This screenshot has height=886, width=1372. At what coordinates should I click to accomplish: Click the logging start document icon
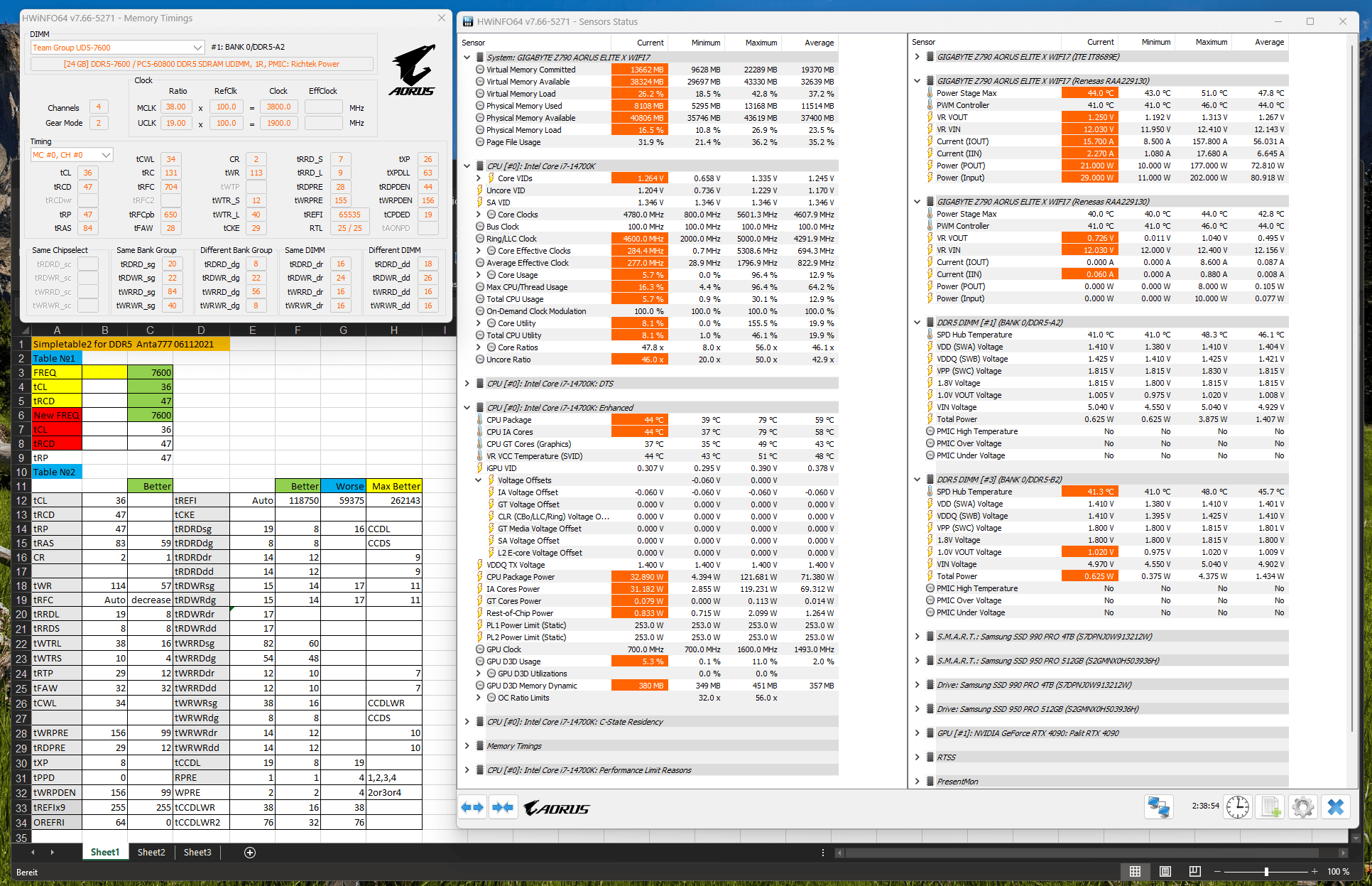(x=1270, y=807)
